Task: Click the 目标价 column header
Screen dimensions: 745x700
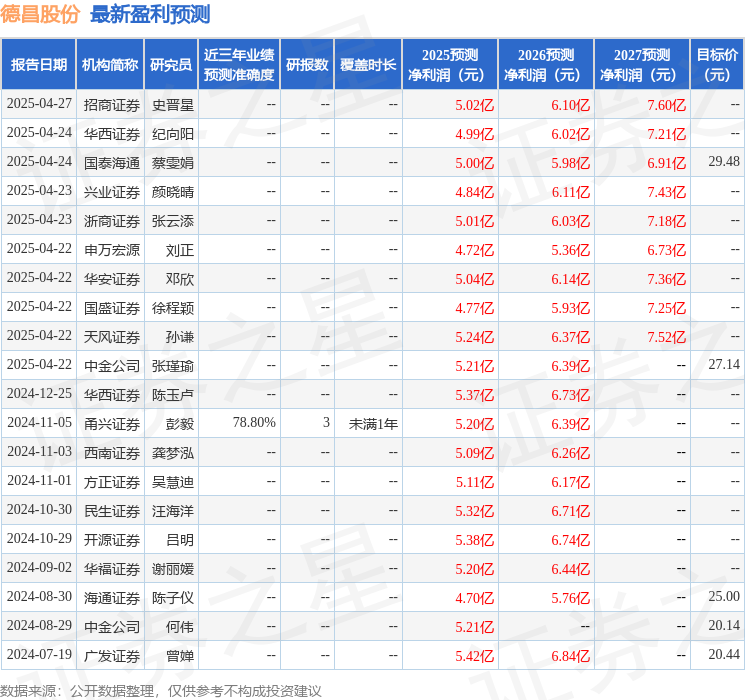Action: click(x=717, y=65)
